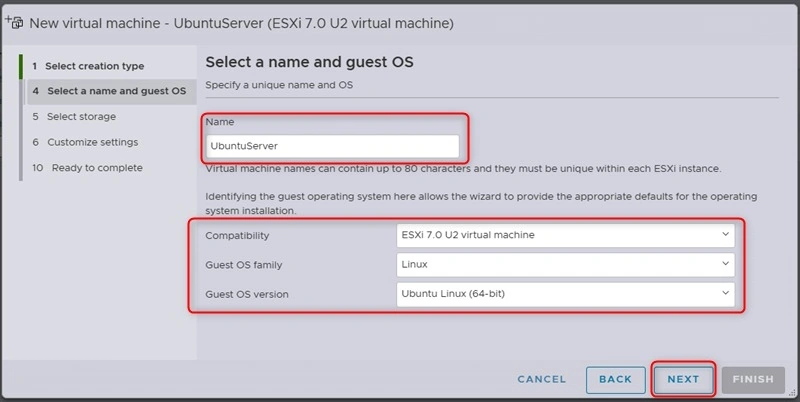This screenshot has width=800, height=402.
Task: Click the Compatibility label
Action: (x=237, y=236)
